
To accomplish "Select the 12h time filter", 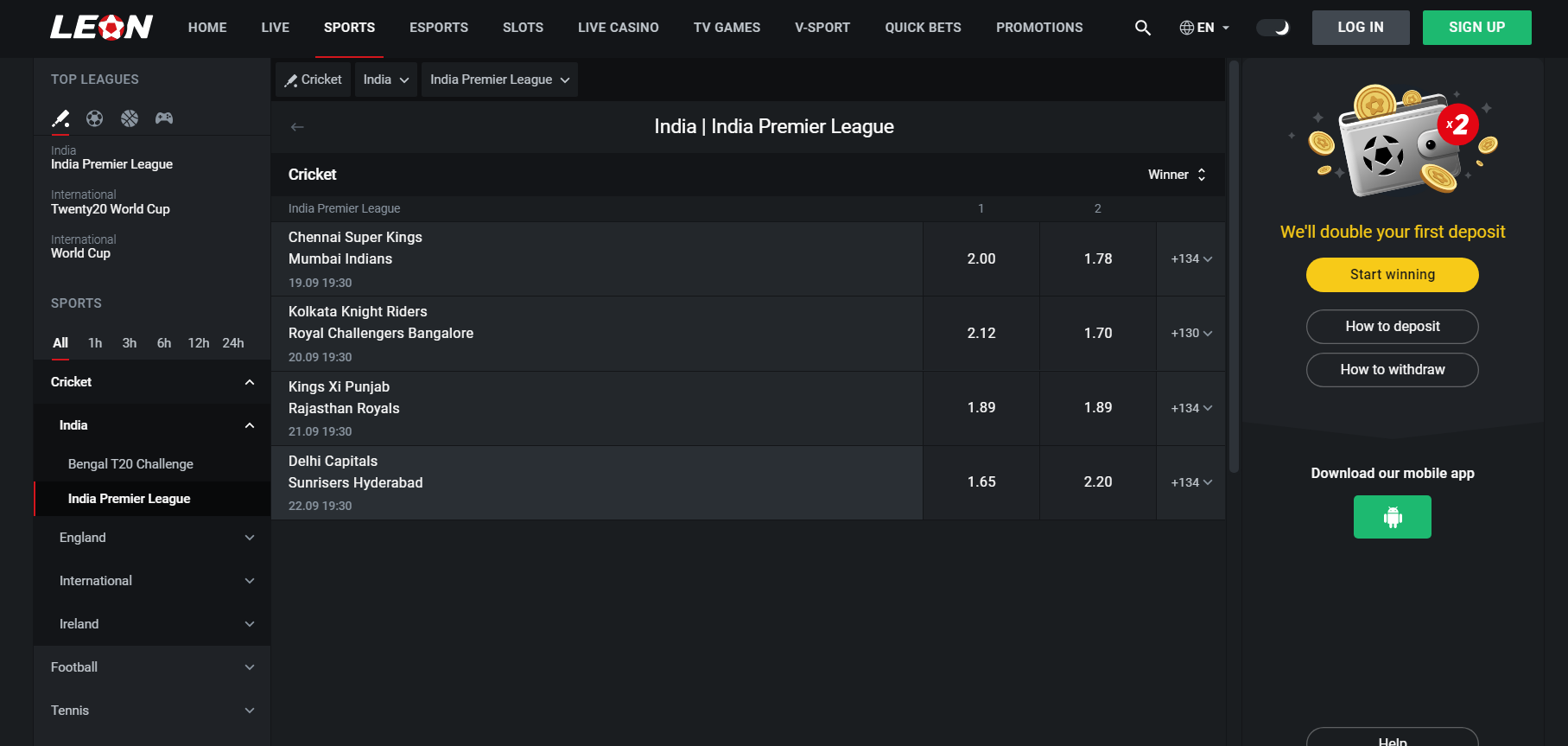I will click(199, 343).
